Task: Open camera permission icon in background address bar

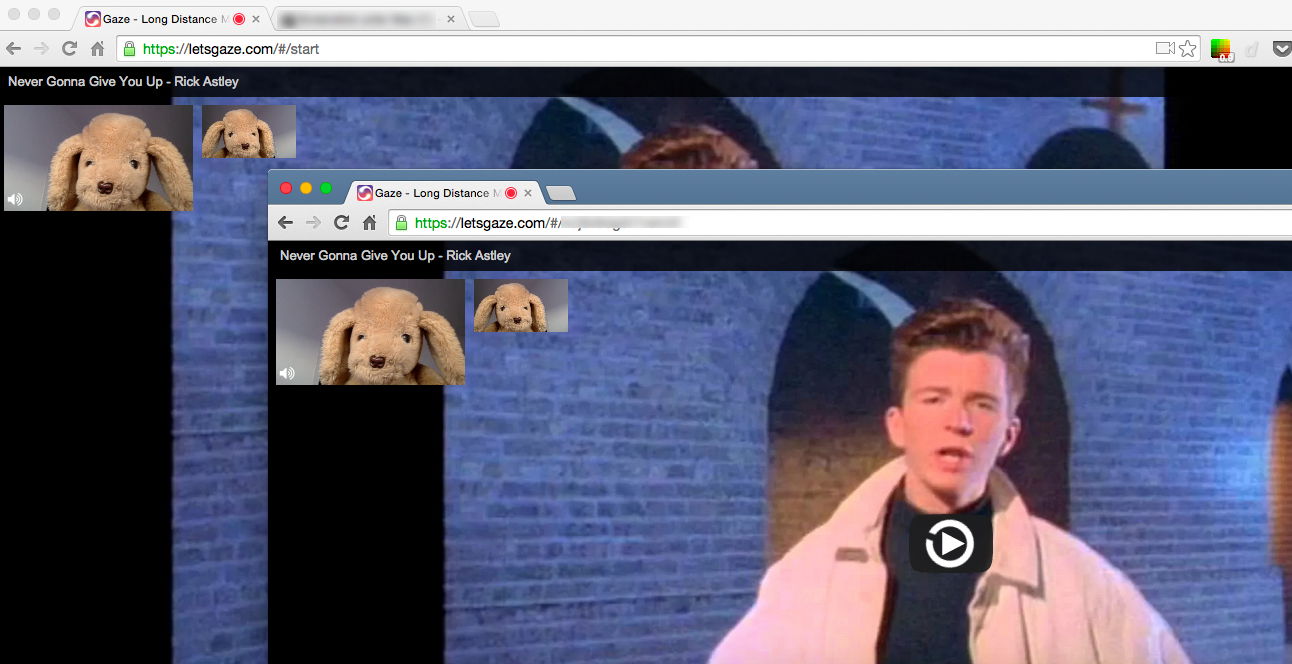Action: pyautogui.click(x=1164, y=48)
